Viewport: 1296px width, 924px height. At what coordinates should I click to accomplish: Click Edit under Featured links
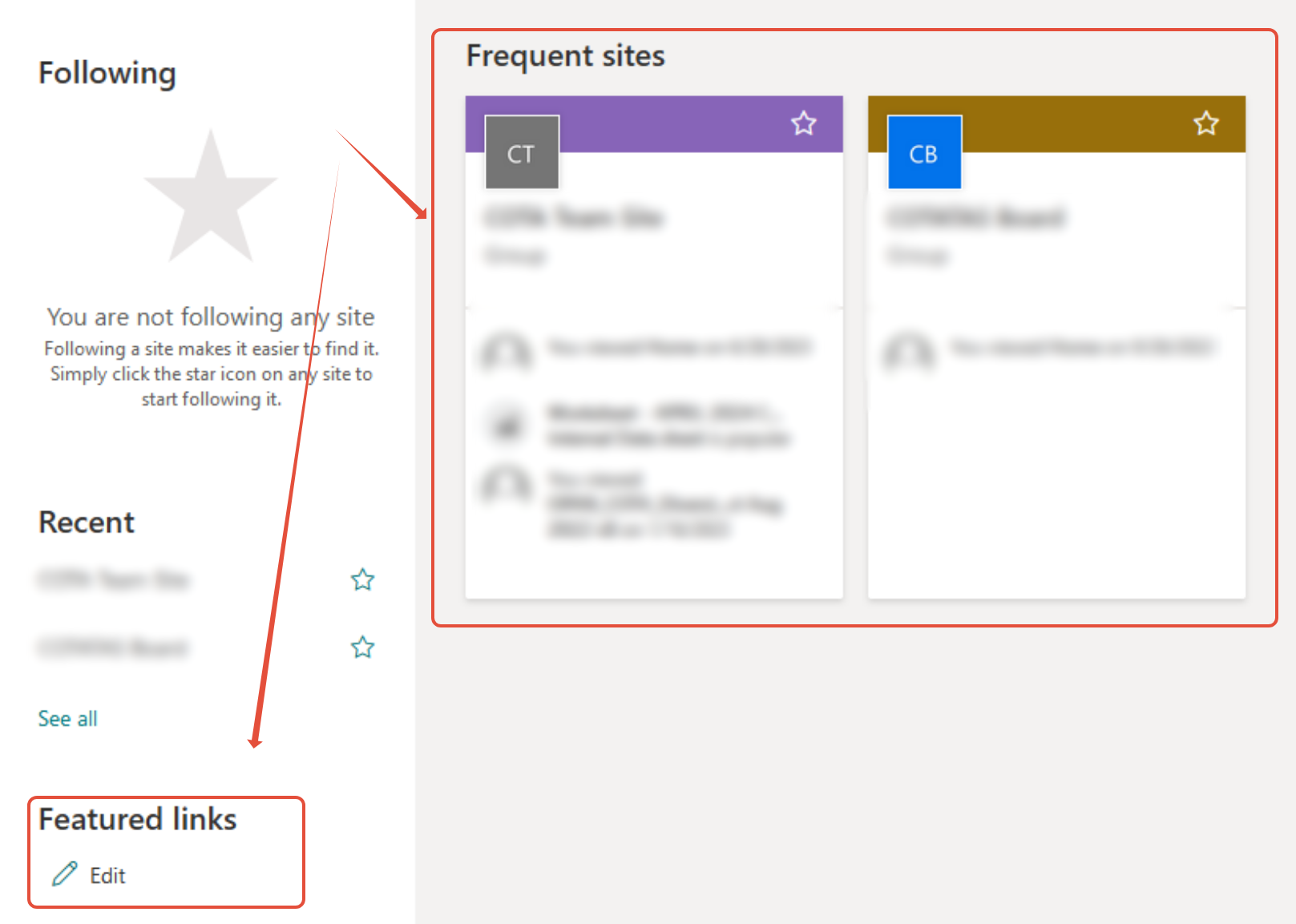click(x=107, y=876)
